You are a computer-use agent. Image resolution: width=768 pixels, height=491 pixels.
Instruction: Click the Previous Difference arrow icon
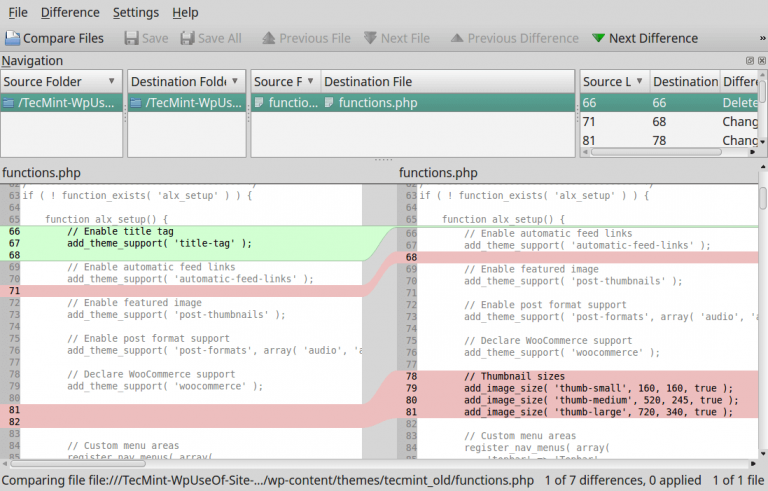(x=457, y=38)
